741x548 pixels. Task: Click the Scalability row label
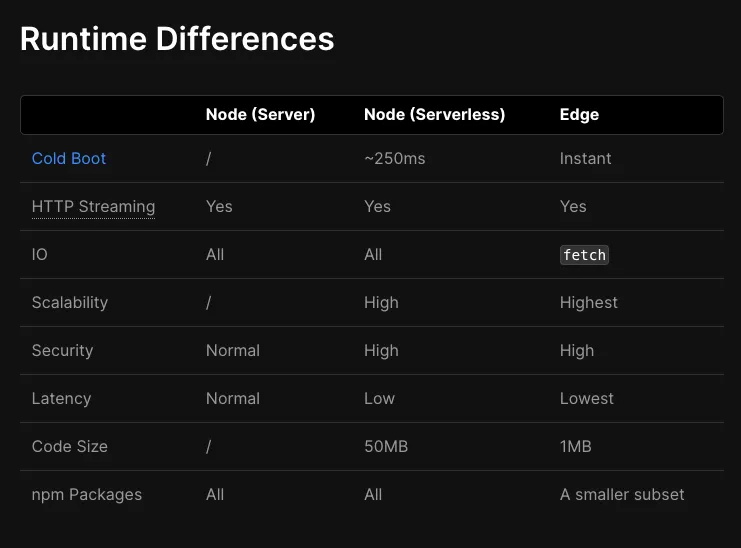pos(69,302)
